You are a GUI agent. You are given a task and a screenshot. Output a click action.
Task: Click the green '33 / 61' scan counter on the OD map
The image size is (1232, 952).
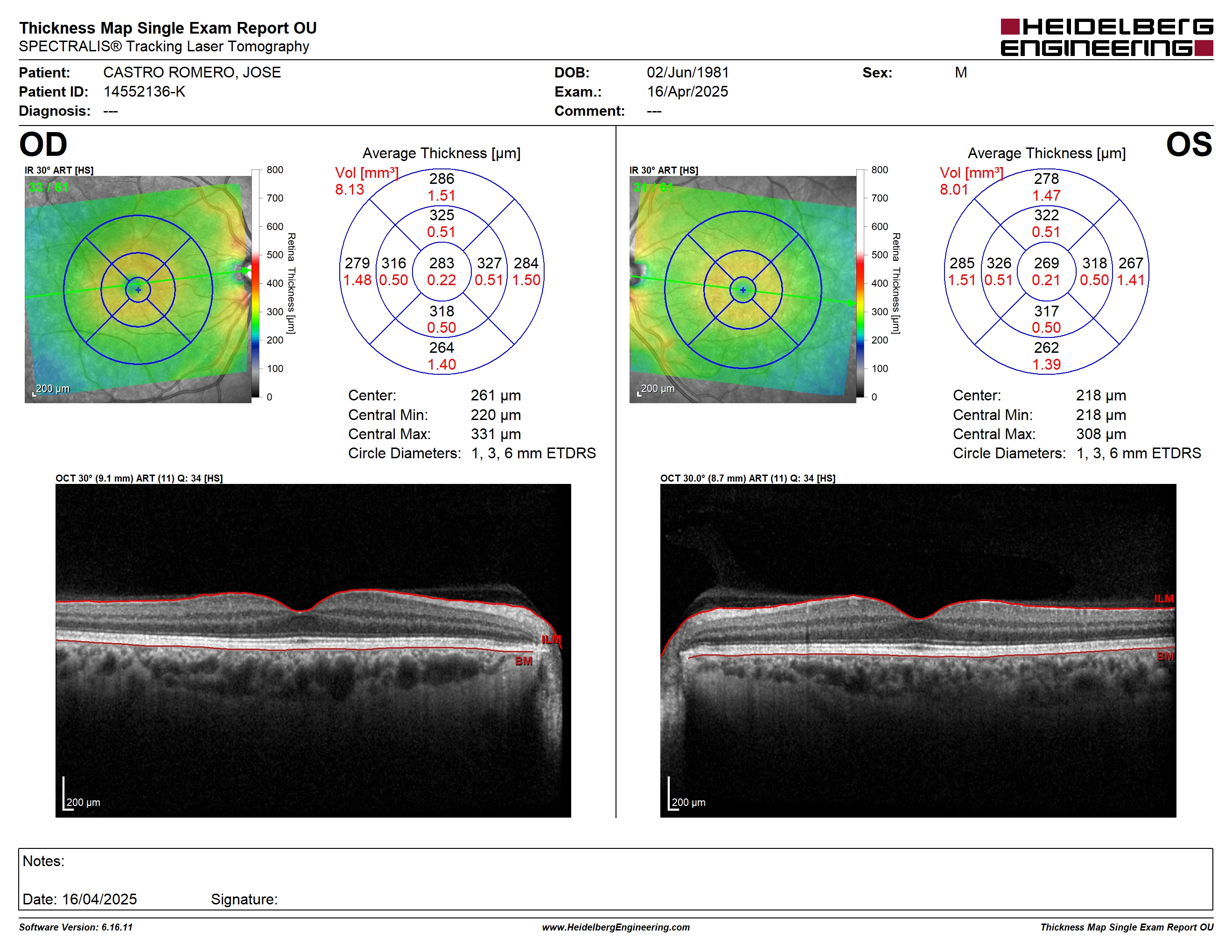coord(49,187)
